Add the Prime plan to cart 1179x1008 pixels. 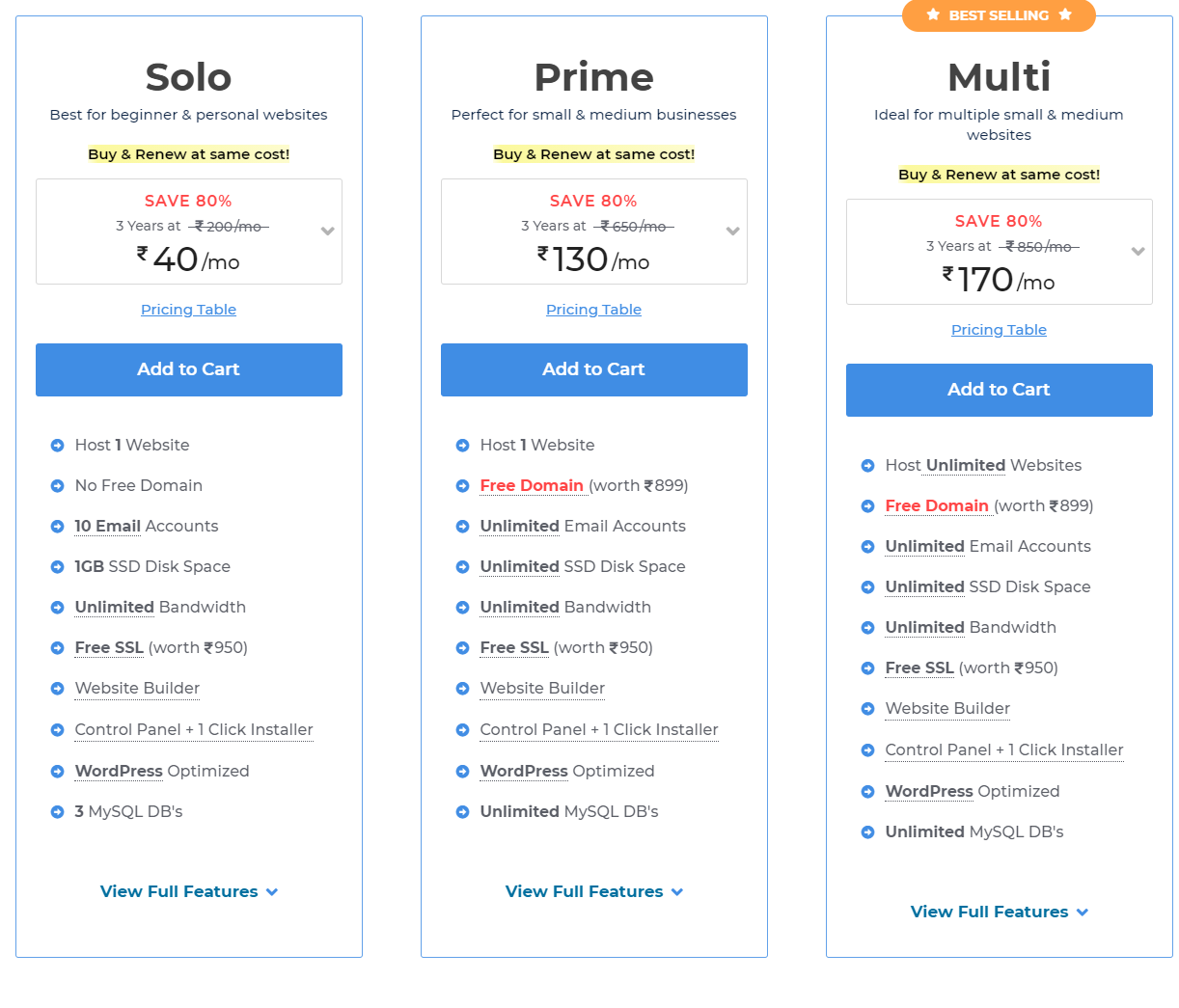coord(594,369)
